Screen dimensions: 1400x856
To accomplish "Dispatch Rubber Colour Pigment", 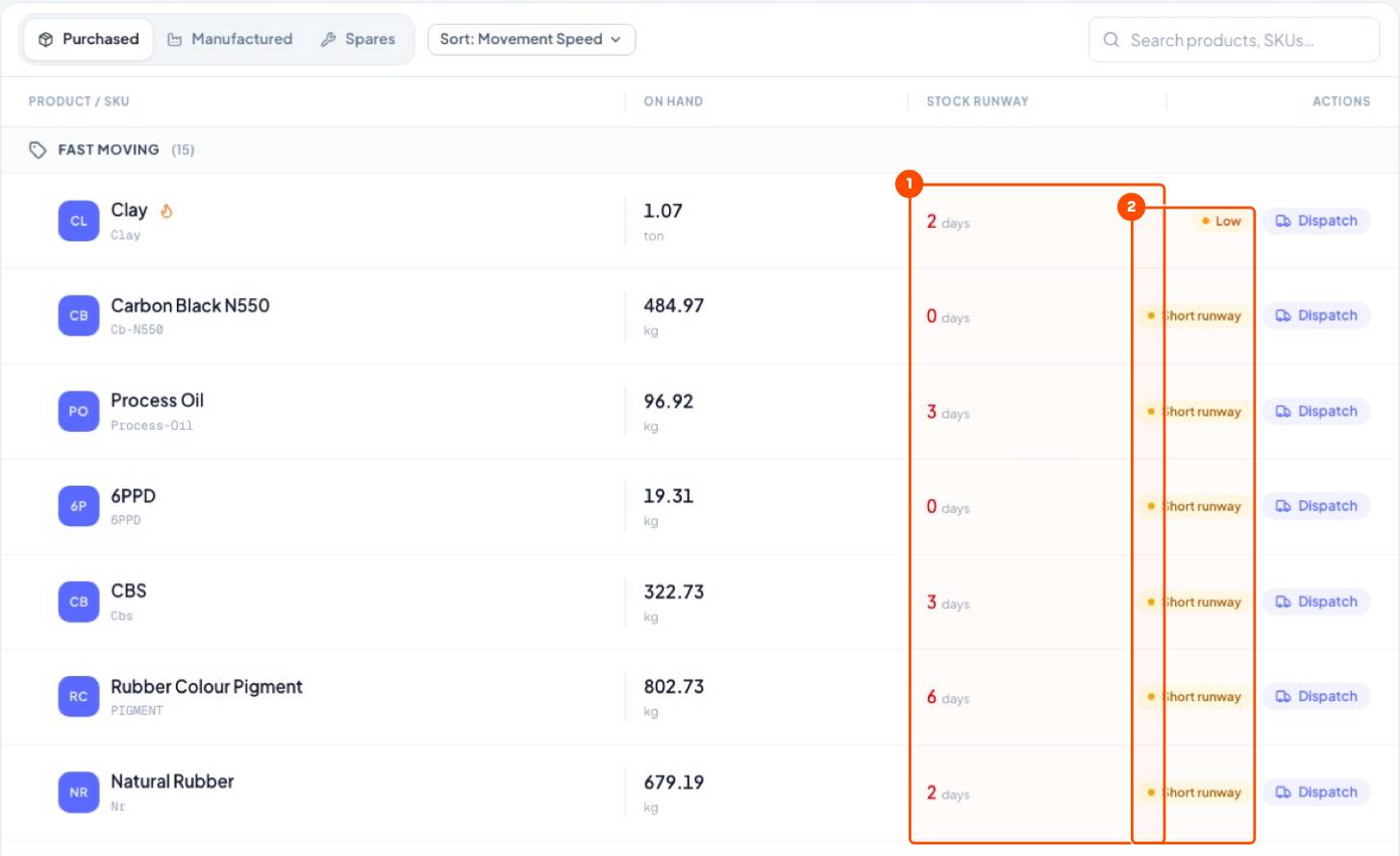I will [x=1316, y=696].
